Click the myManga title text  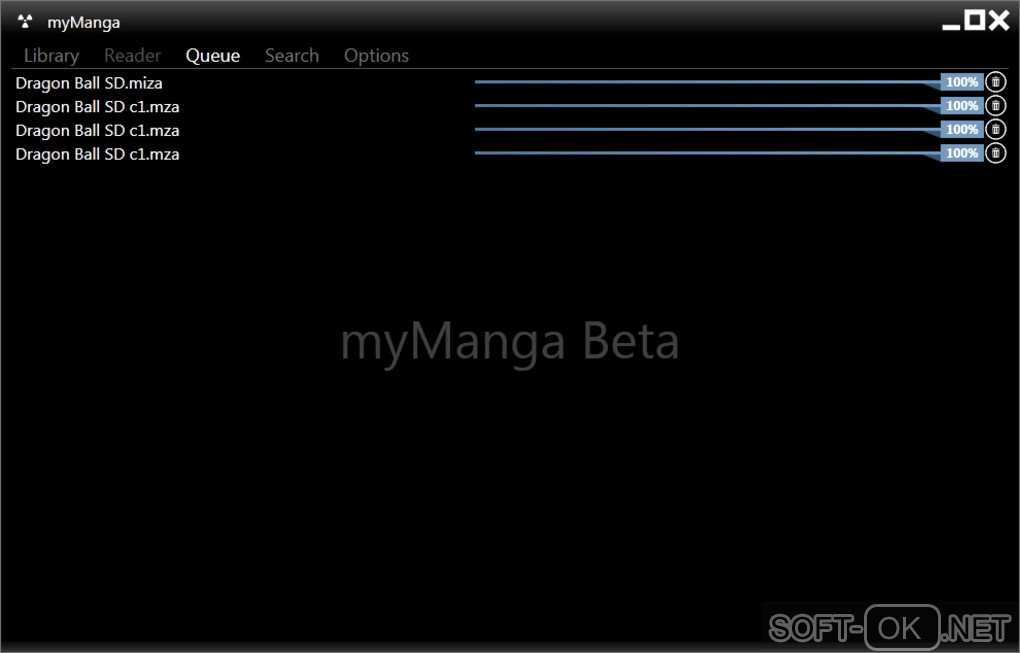click(83, 23)
